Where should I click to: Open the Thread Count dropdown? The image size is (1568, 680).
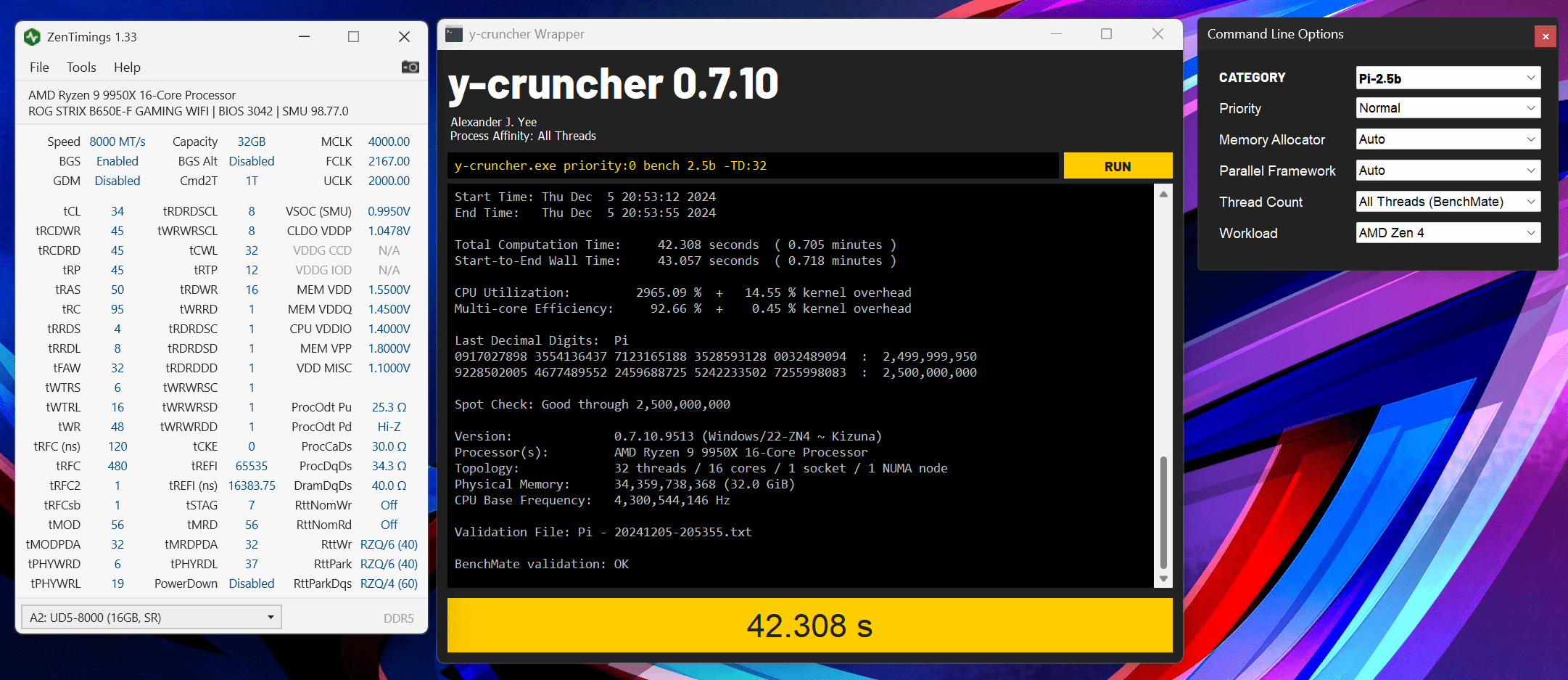pyautogui.click(x=1448, y=202)
